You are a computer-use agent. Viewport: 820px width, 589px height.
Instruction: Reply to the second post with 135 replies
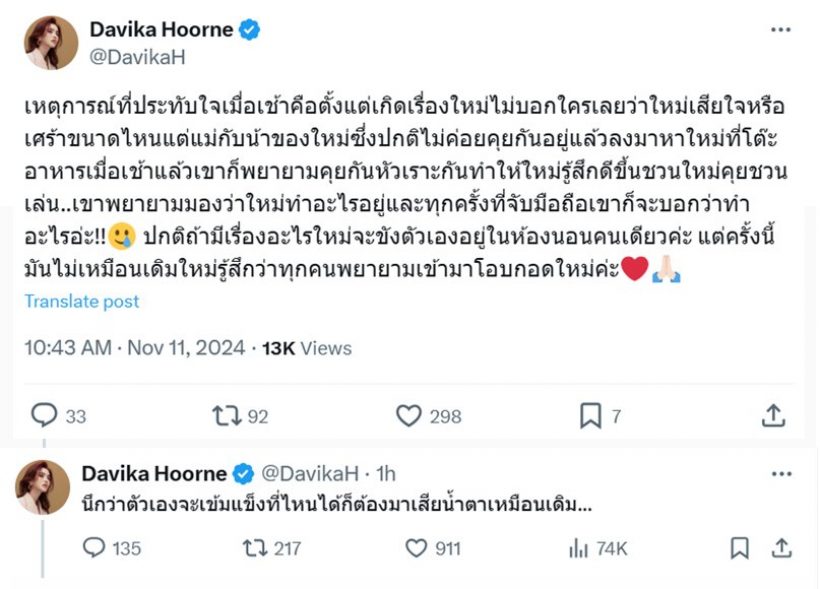94,547
